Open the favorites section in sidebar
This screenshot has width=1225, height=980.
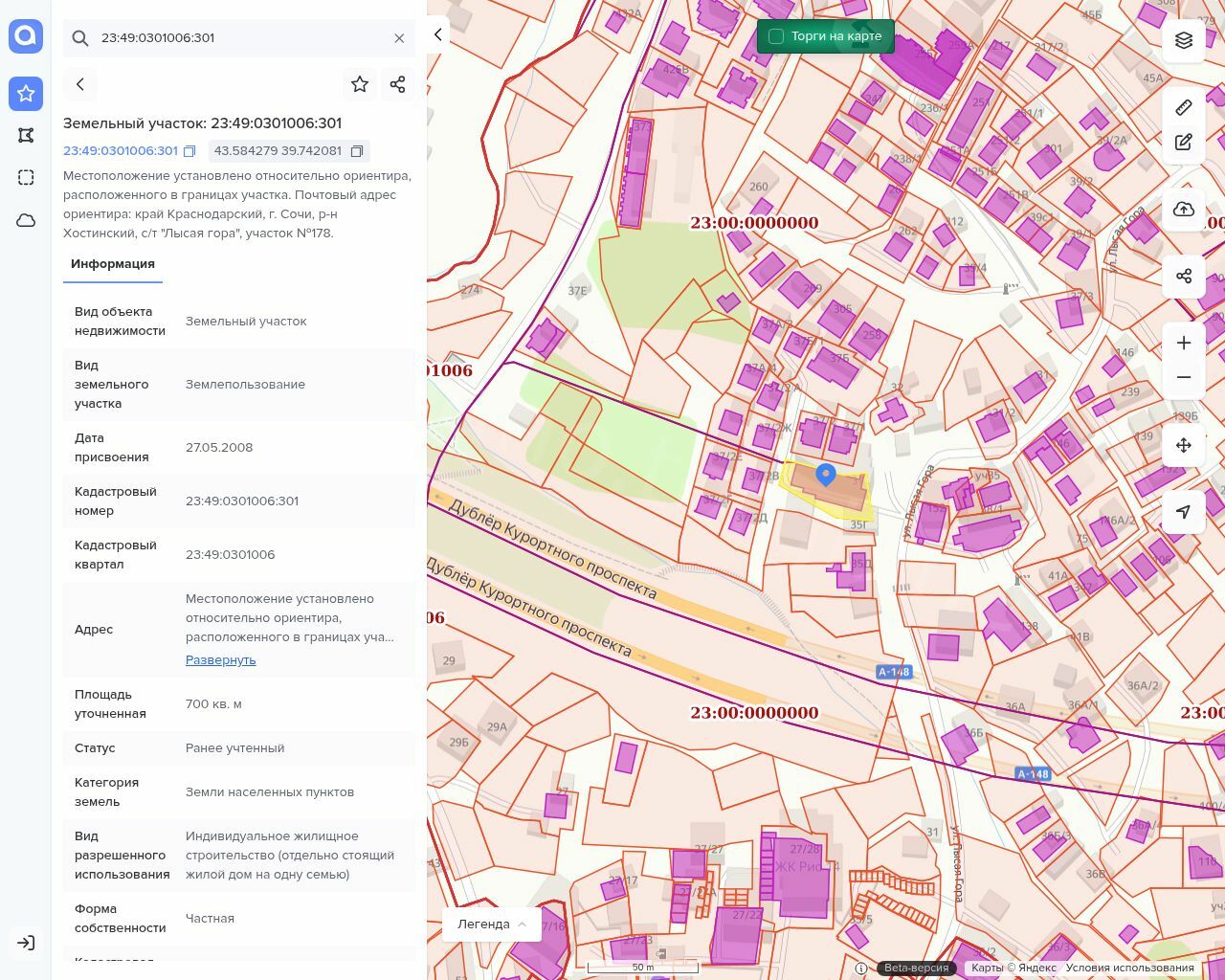pos(26,93)
